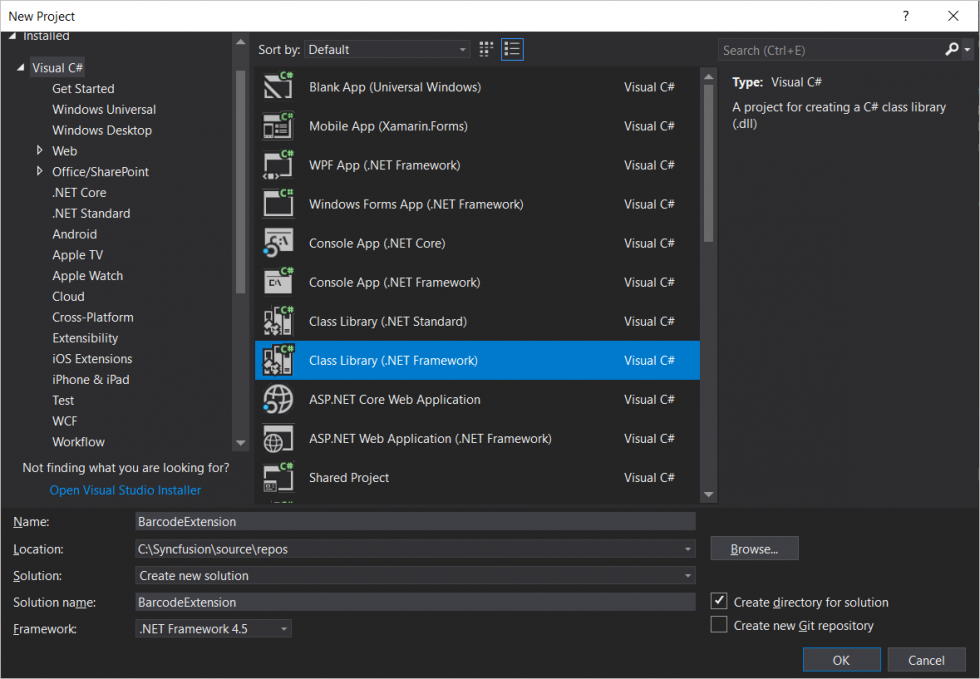Viewport: 980px width, 679px height.
Task: Click the Console App (.NET Core) icon
Action: click(278, 243)
